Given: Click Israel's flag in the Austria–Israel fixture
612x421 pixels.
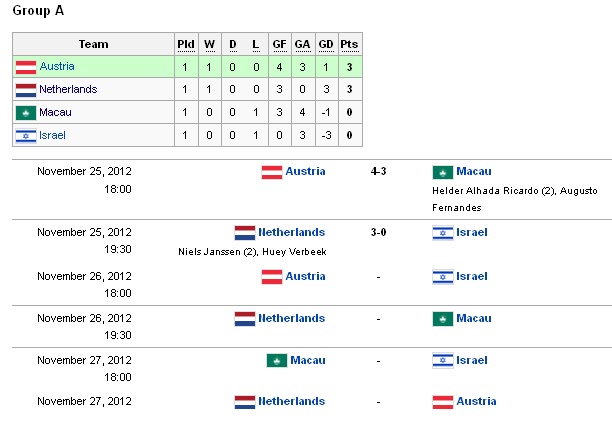Looking at the screenshot, I should coord(442,277).
